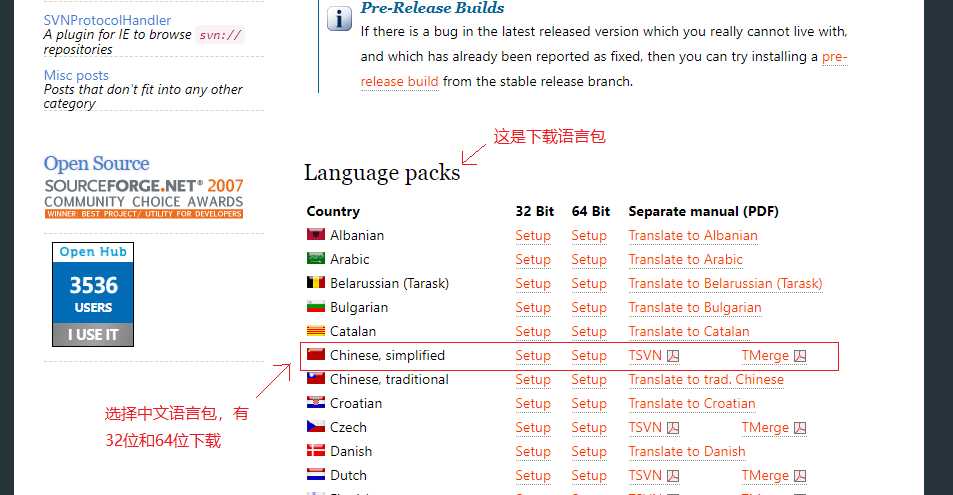This screenshot has height=495, width=953.
Task: Download Chinese simplified 64 Bit Setup
Action: (x=589, y=356)
